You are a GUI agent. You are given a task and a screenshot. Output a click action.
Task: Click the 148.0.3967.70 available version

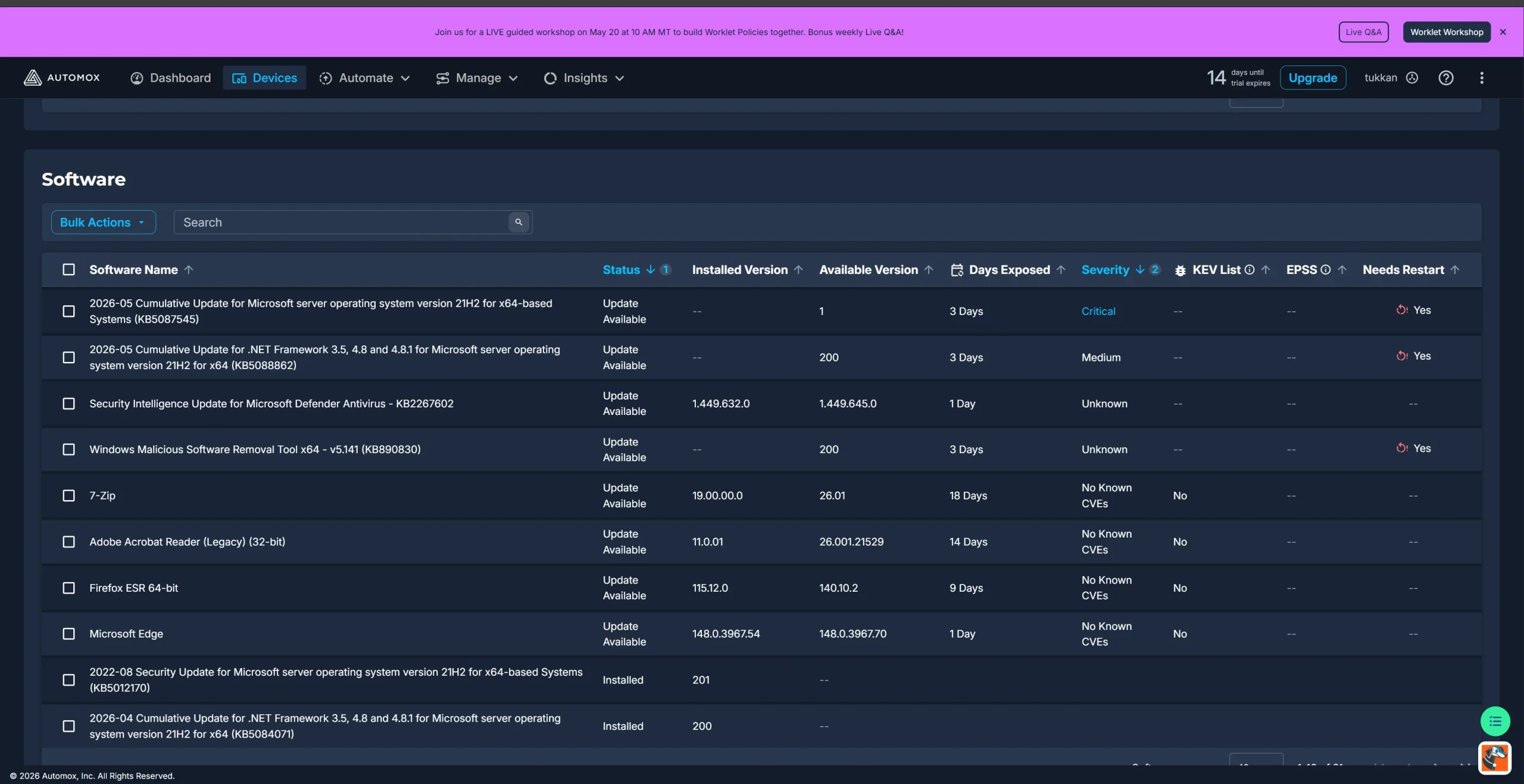click(852, 634)
